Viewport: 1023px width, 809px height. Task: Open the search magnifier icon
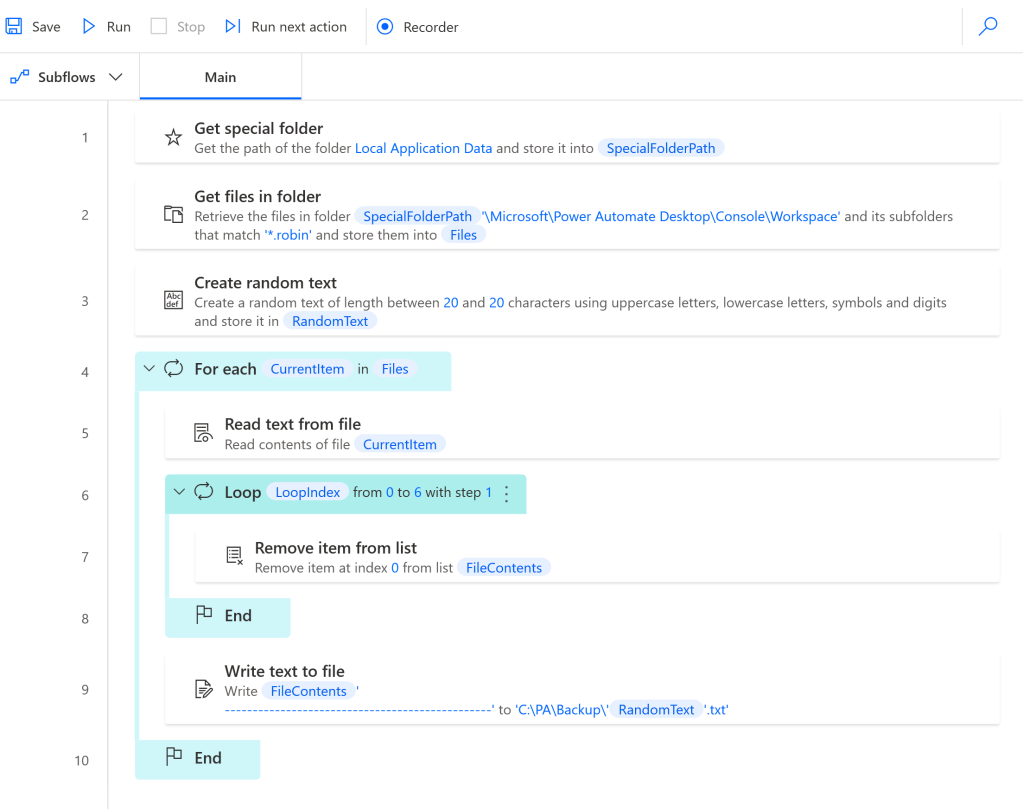point(988,27)
